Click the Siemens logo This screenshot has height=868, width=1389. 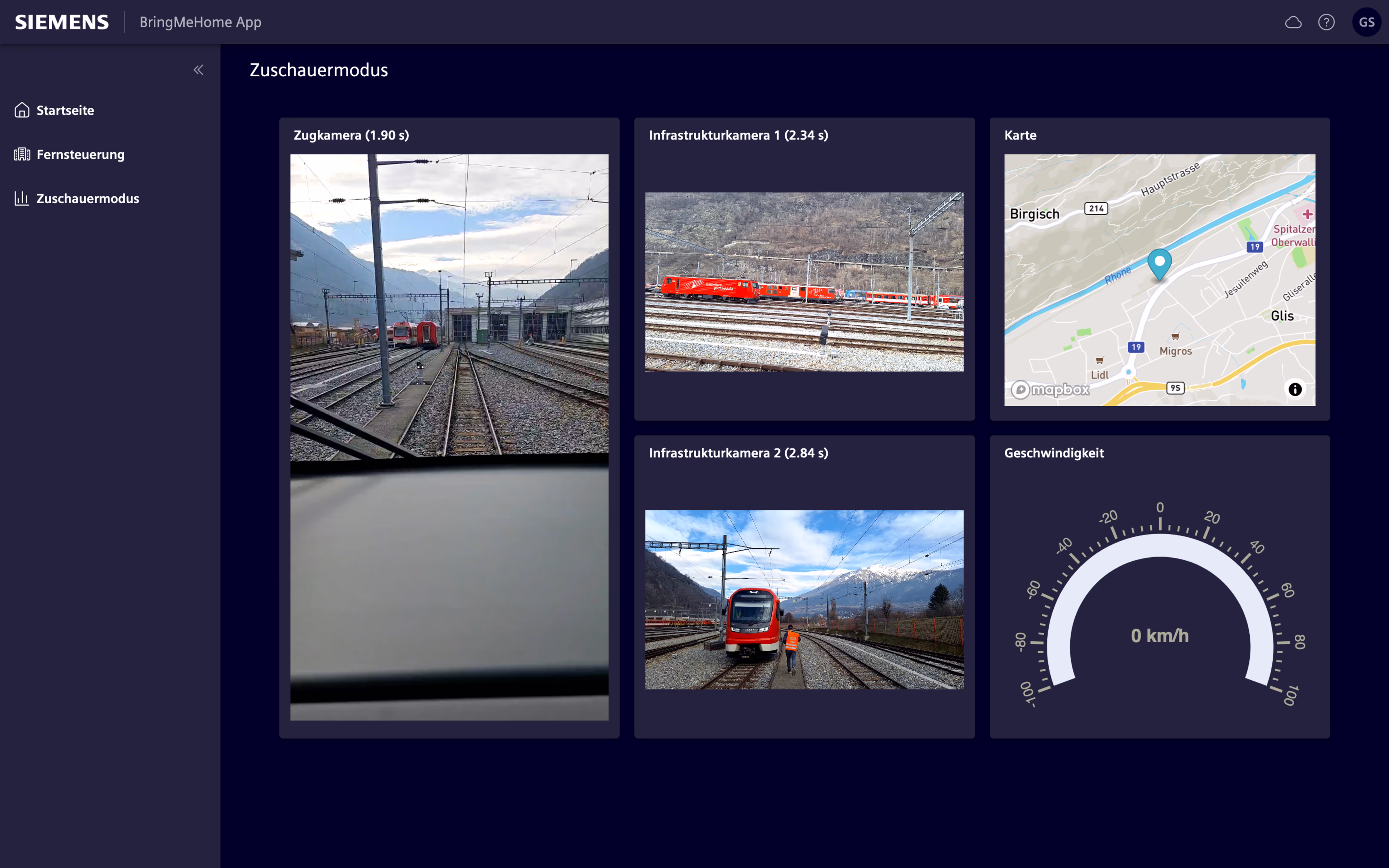(x=62, y=22)
